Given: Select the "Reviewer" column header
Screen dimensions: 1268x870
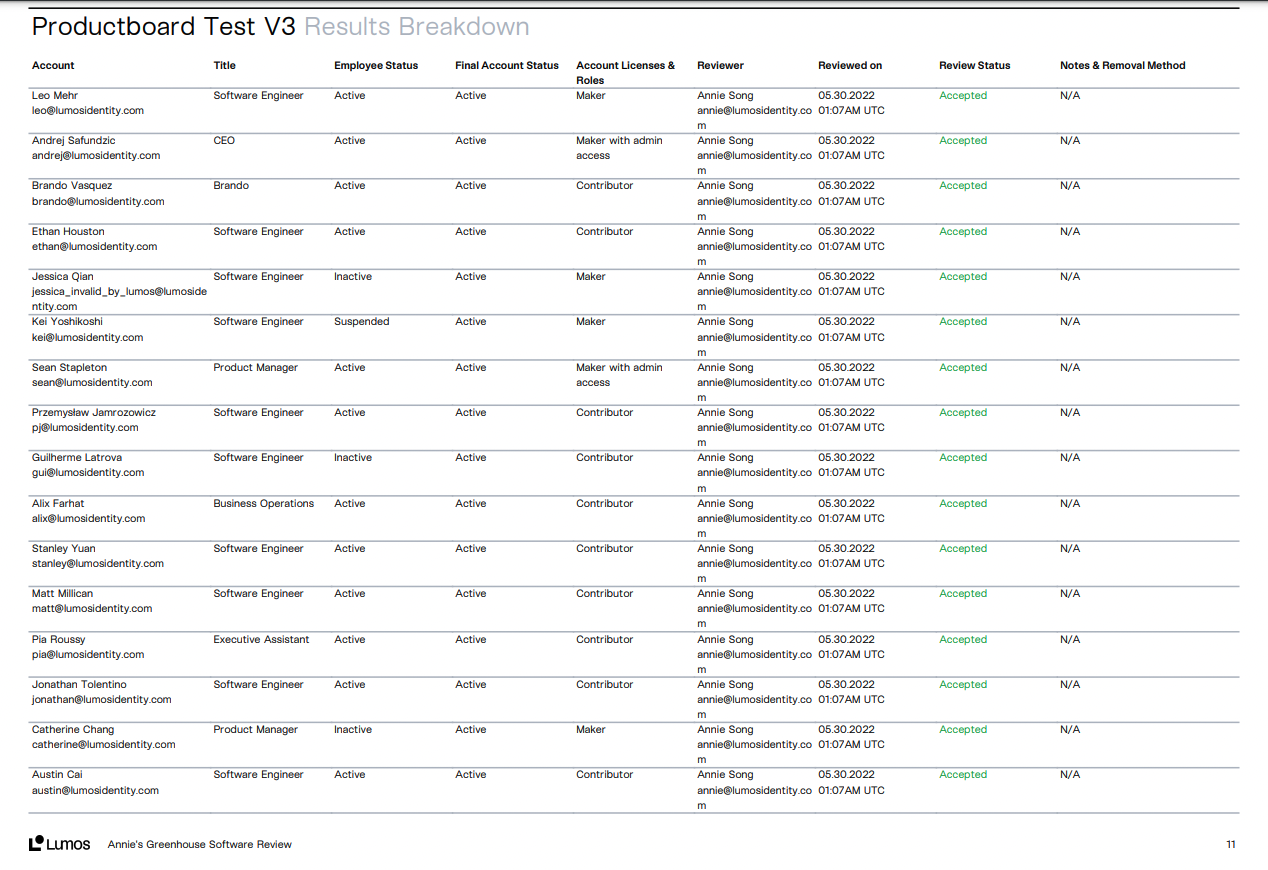Looking at the screenshot, I should point(721,66).
